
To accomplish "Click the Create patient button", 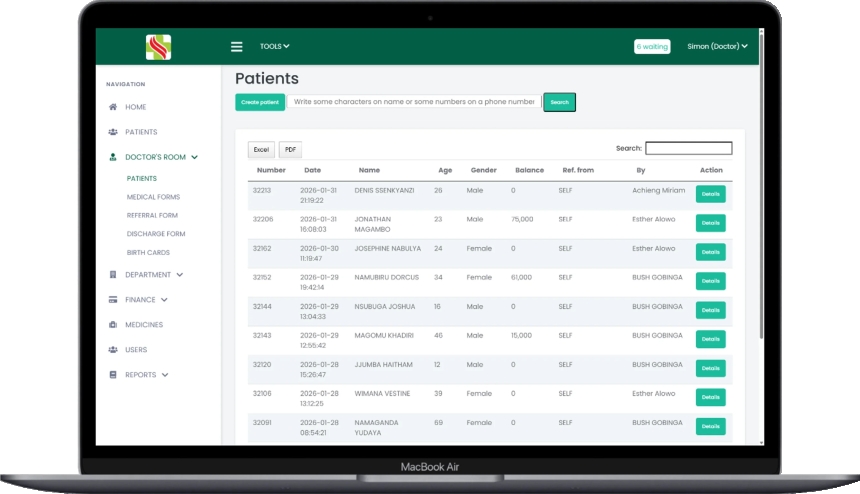I will tap(260, 102).
